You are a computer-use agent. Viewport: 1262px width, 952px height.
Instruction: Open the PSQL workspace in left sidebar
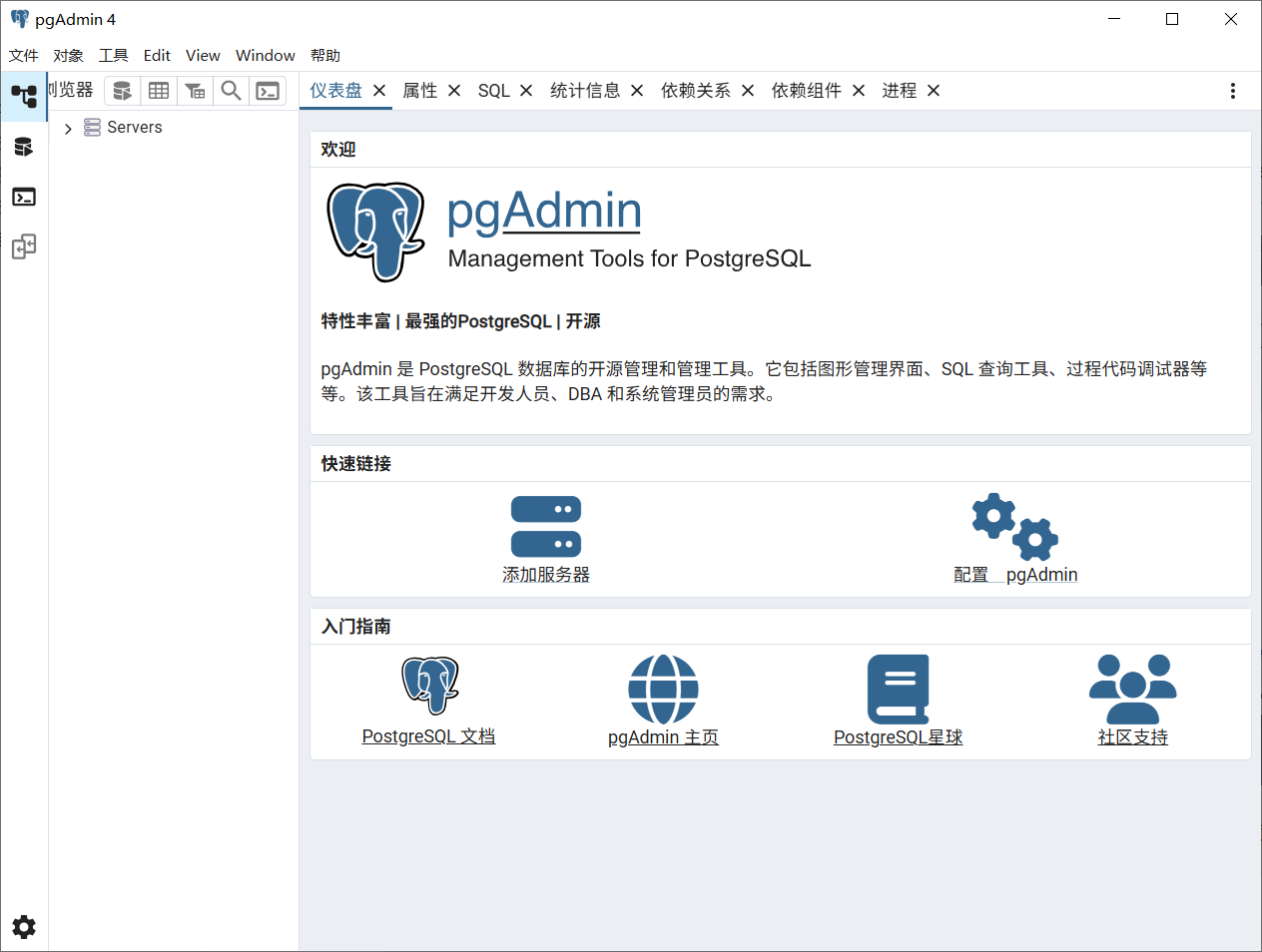pos(24,197)
